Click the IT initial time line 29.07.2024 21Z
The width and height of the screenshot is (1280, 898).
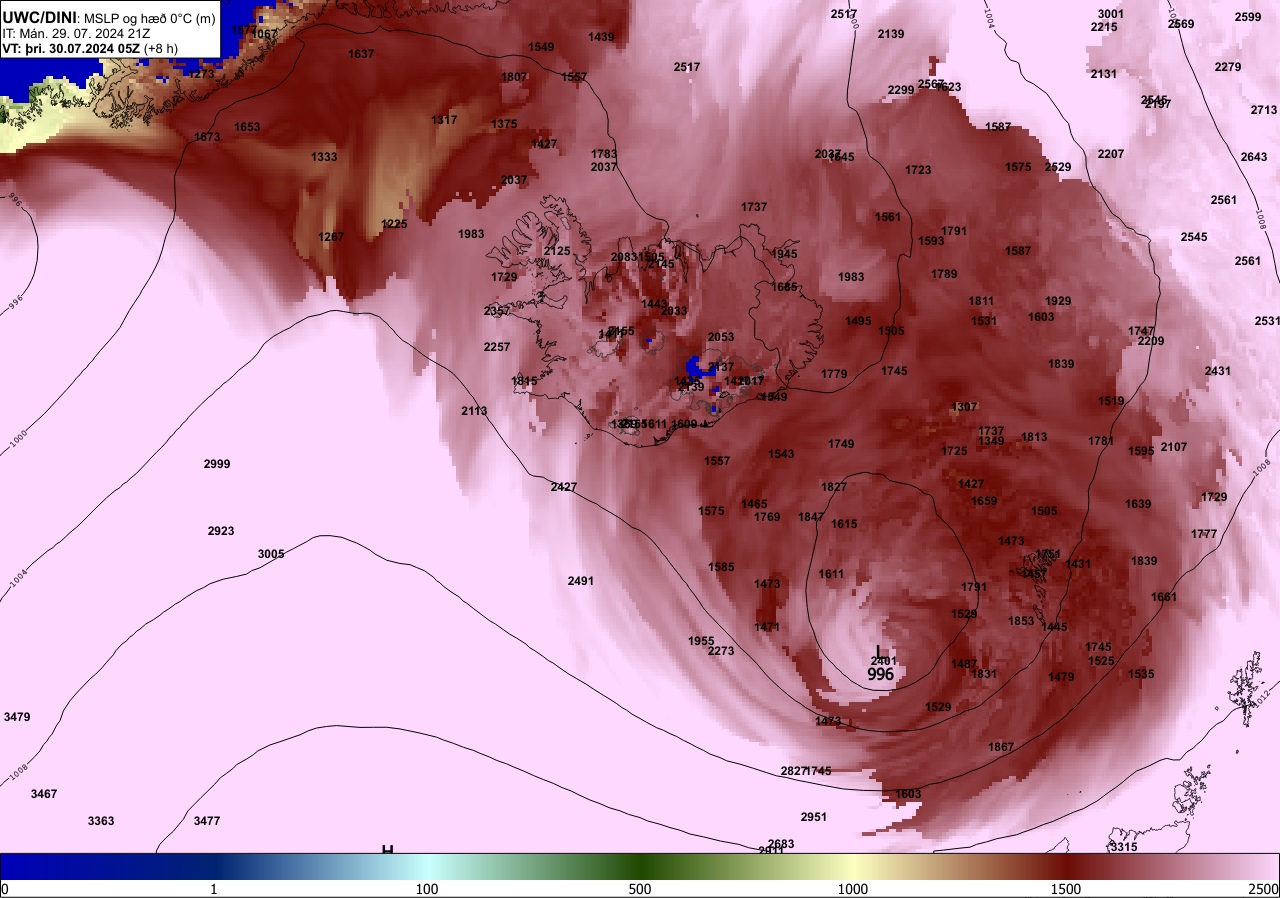tap(77, 33)
